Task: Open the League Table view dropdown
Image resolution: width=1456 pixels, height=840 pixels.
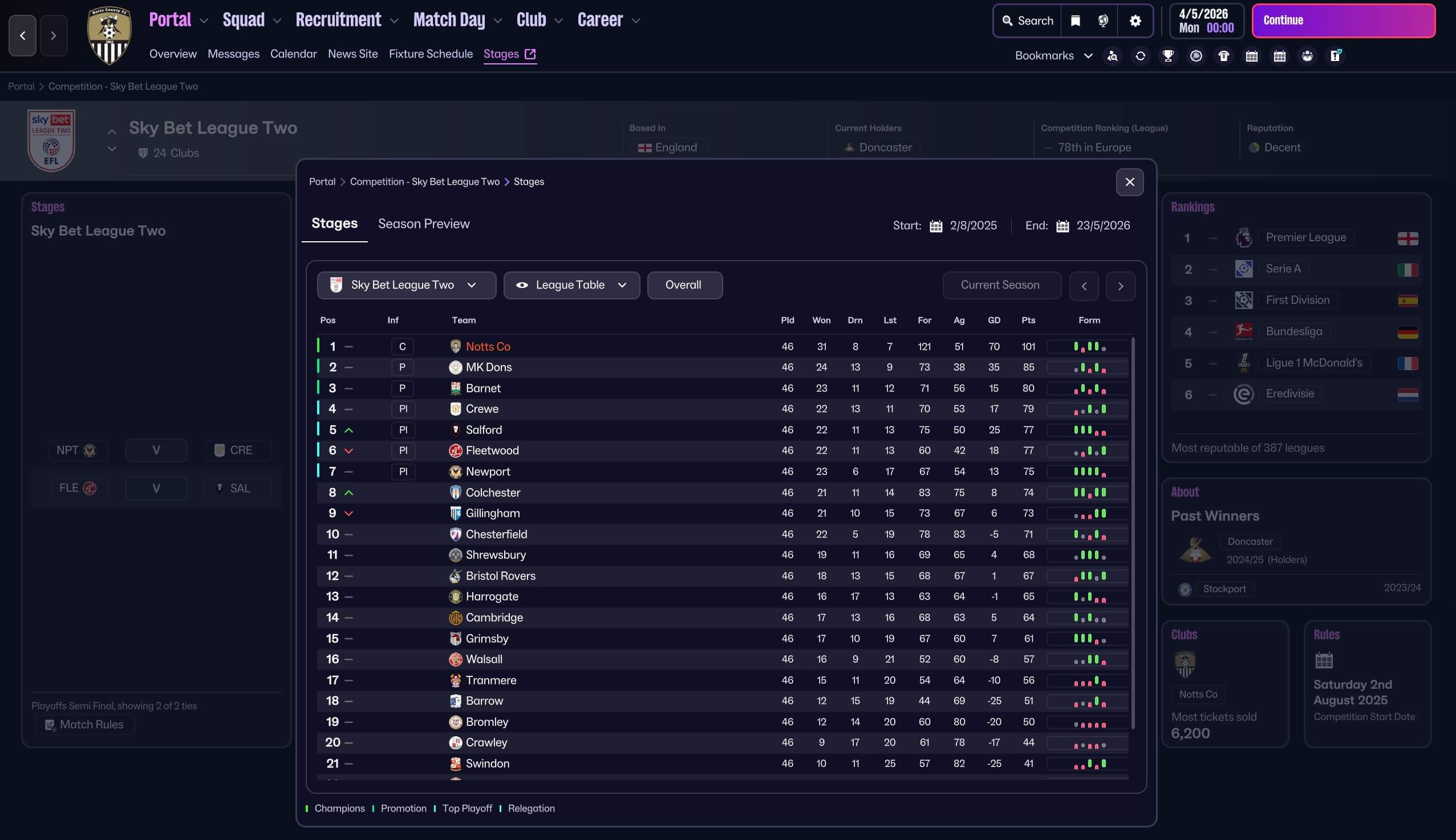Action: 571,285
